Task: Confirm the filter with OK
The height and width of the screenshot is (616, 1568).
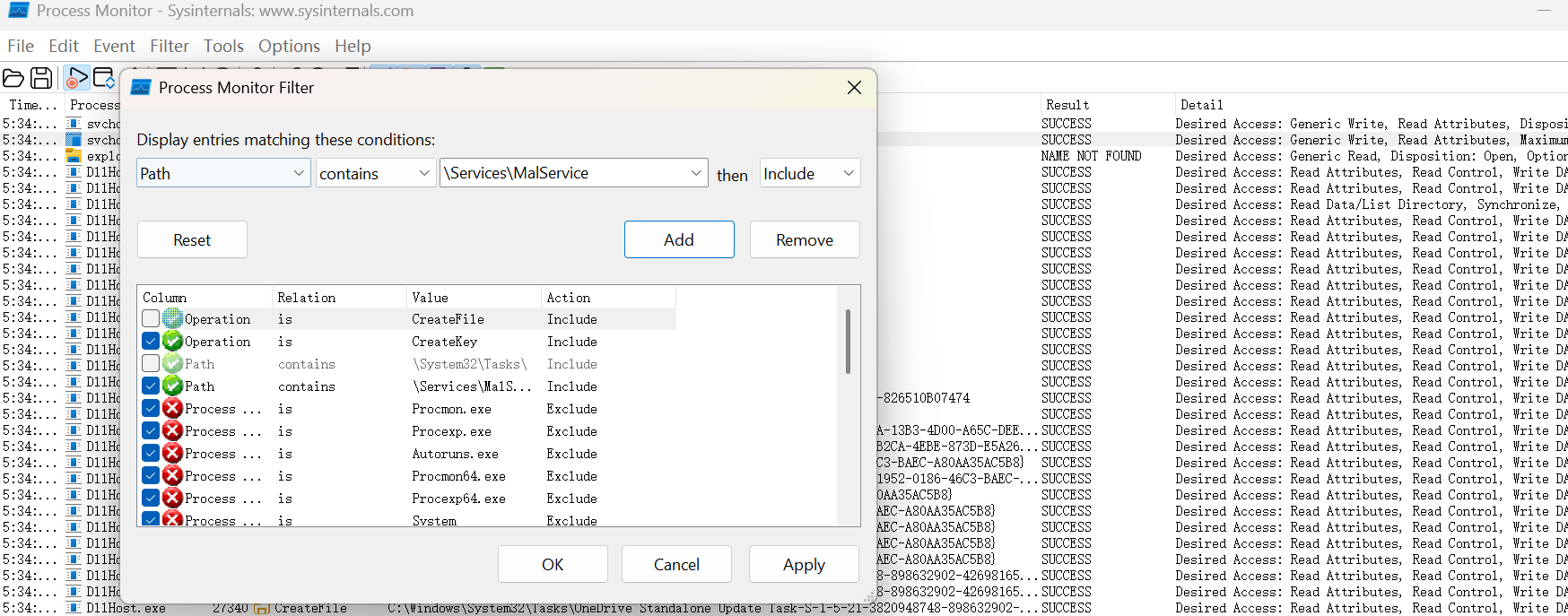Action: 553,564
